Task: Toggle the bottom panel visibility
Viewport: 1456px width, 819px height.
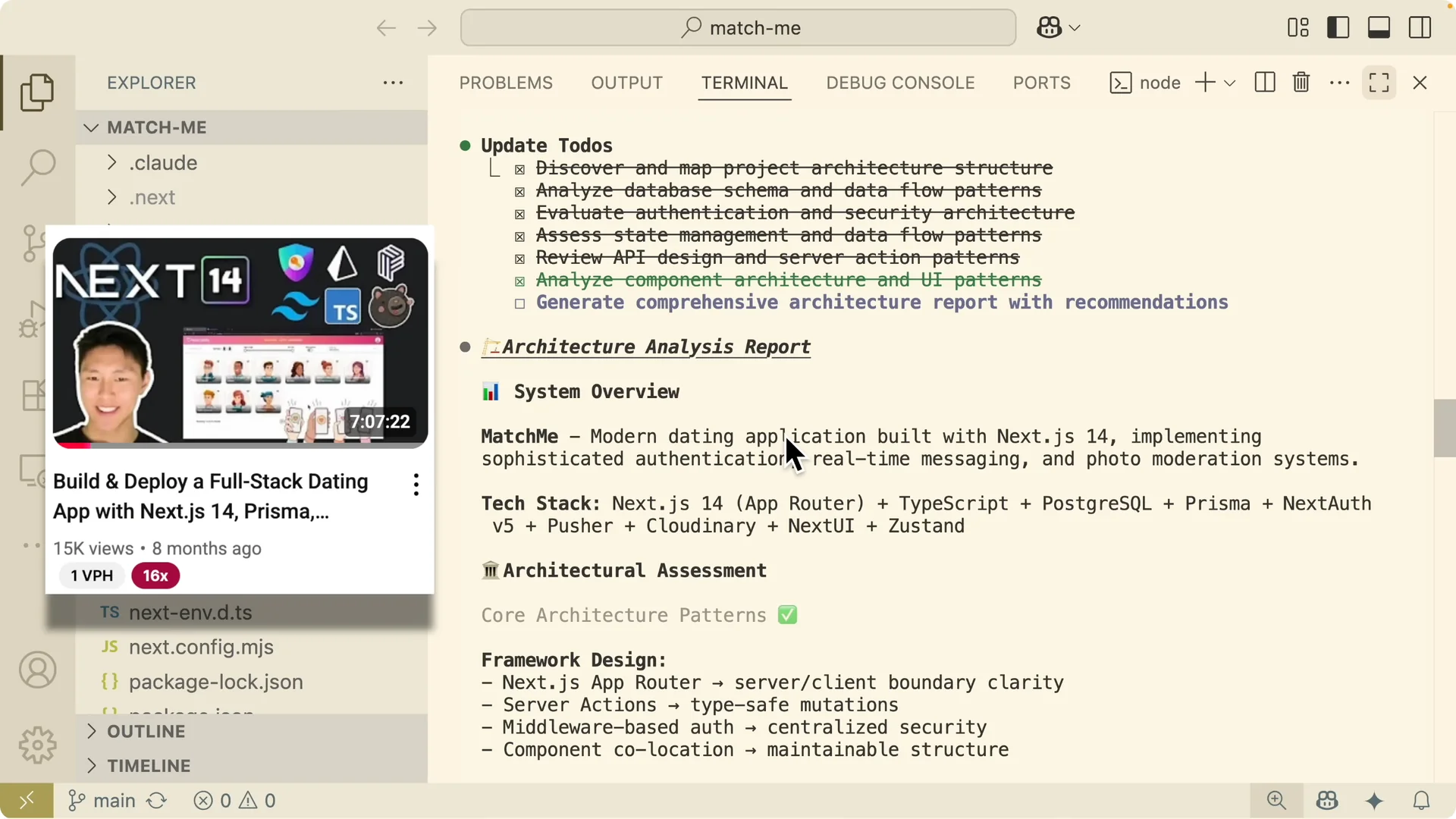Action: click(x=1379, y=28)
